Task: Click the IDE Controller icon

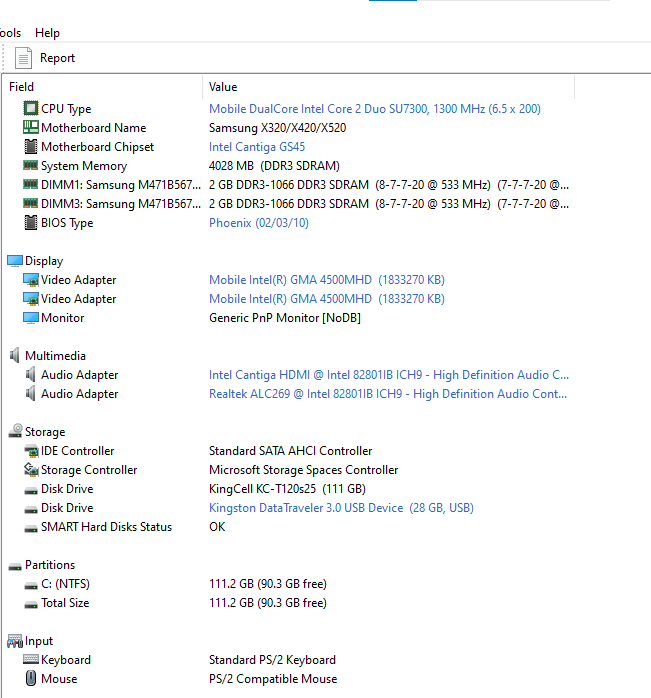Action: [x=31, y=451]
